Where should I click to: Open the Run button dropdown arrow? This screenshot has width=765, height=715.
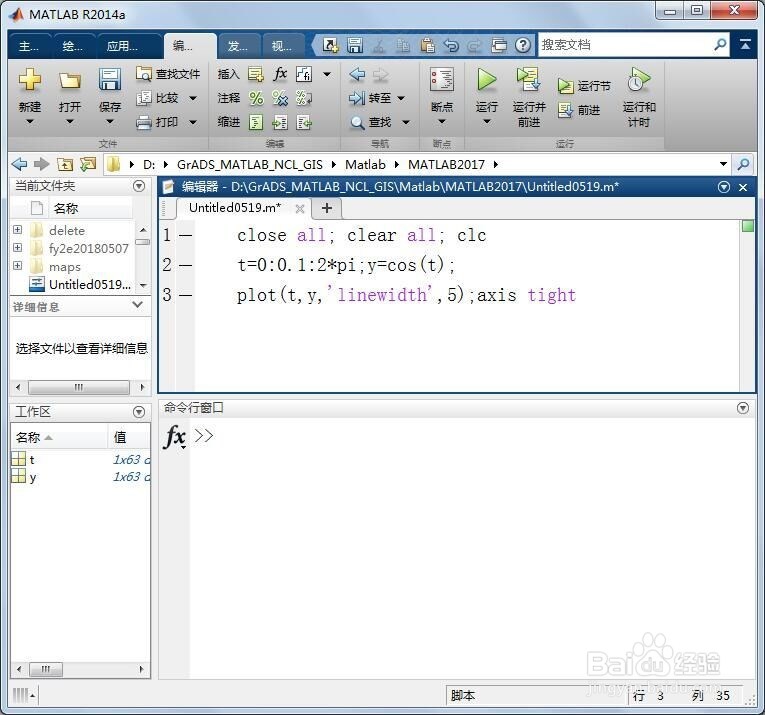click(x=486, y=121)
